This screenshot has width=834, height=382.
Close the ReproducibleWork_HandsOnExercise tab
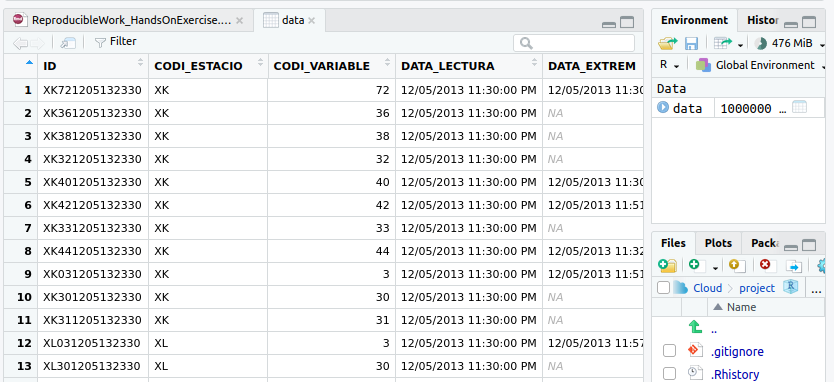239,21
